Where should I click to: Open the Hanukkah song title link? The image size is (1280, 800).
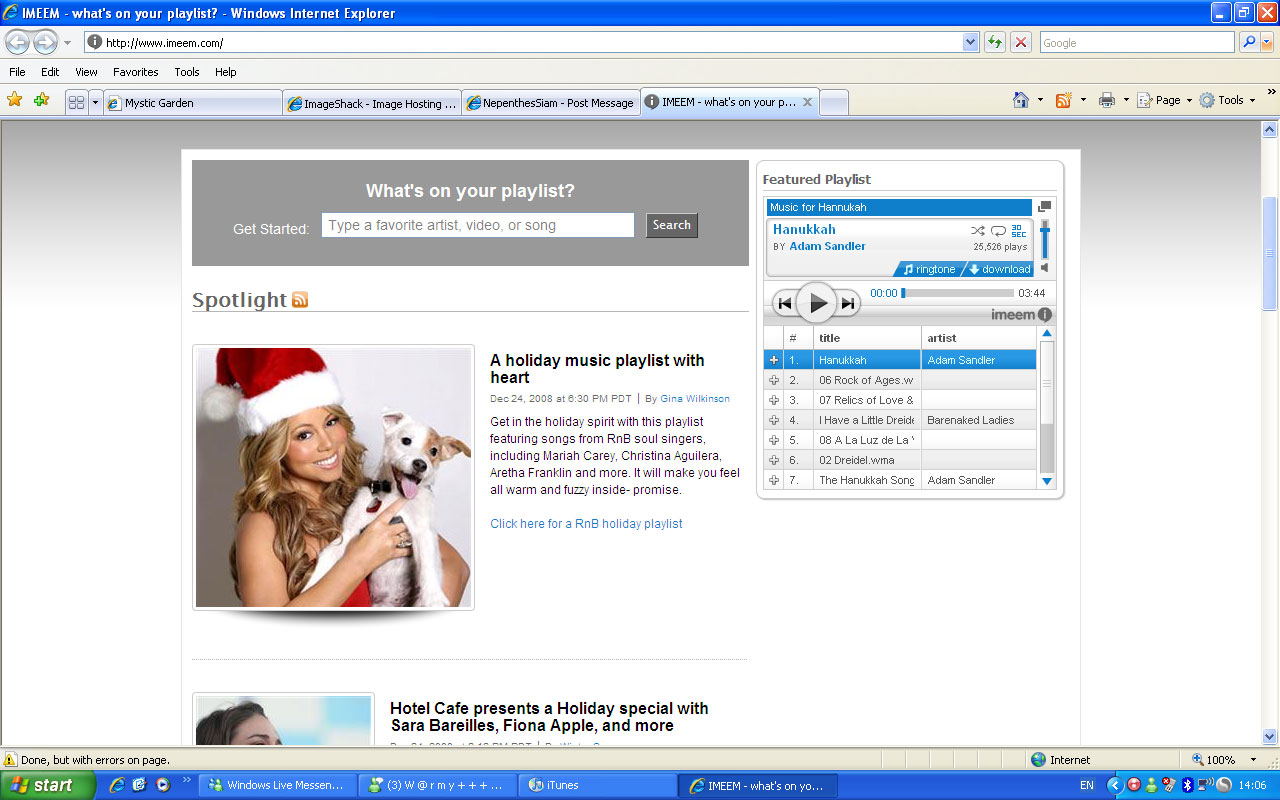(x=804, y=229)
